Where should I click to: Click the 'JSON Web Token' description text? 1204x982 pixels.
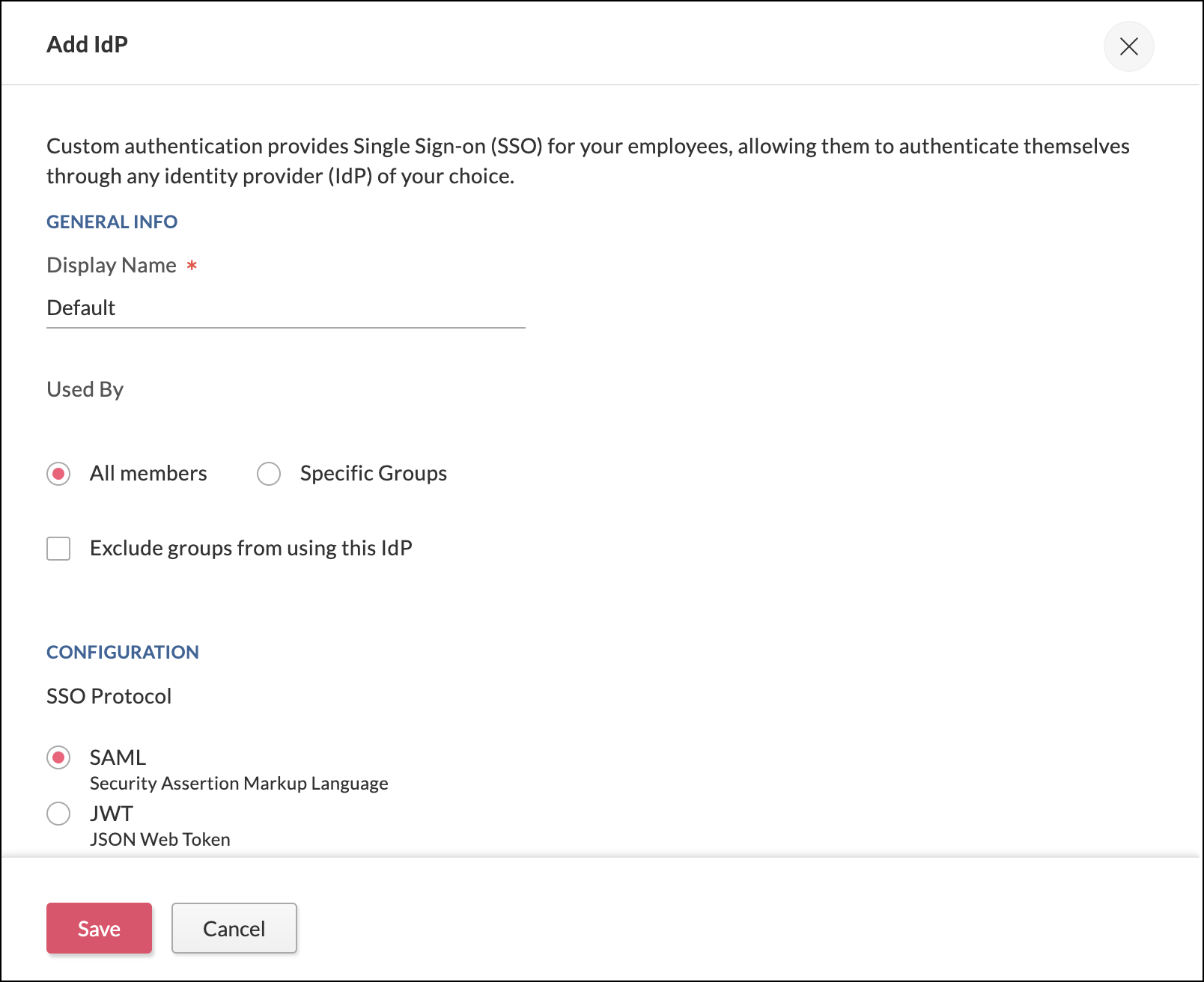159,840
